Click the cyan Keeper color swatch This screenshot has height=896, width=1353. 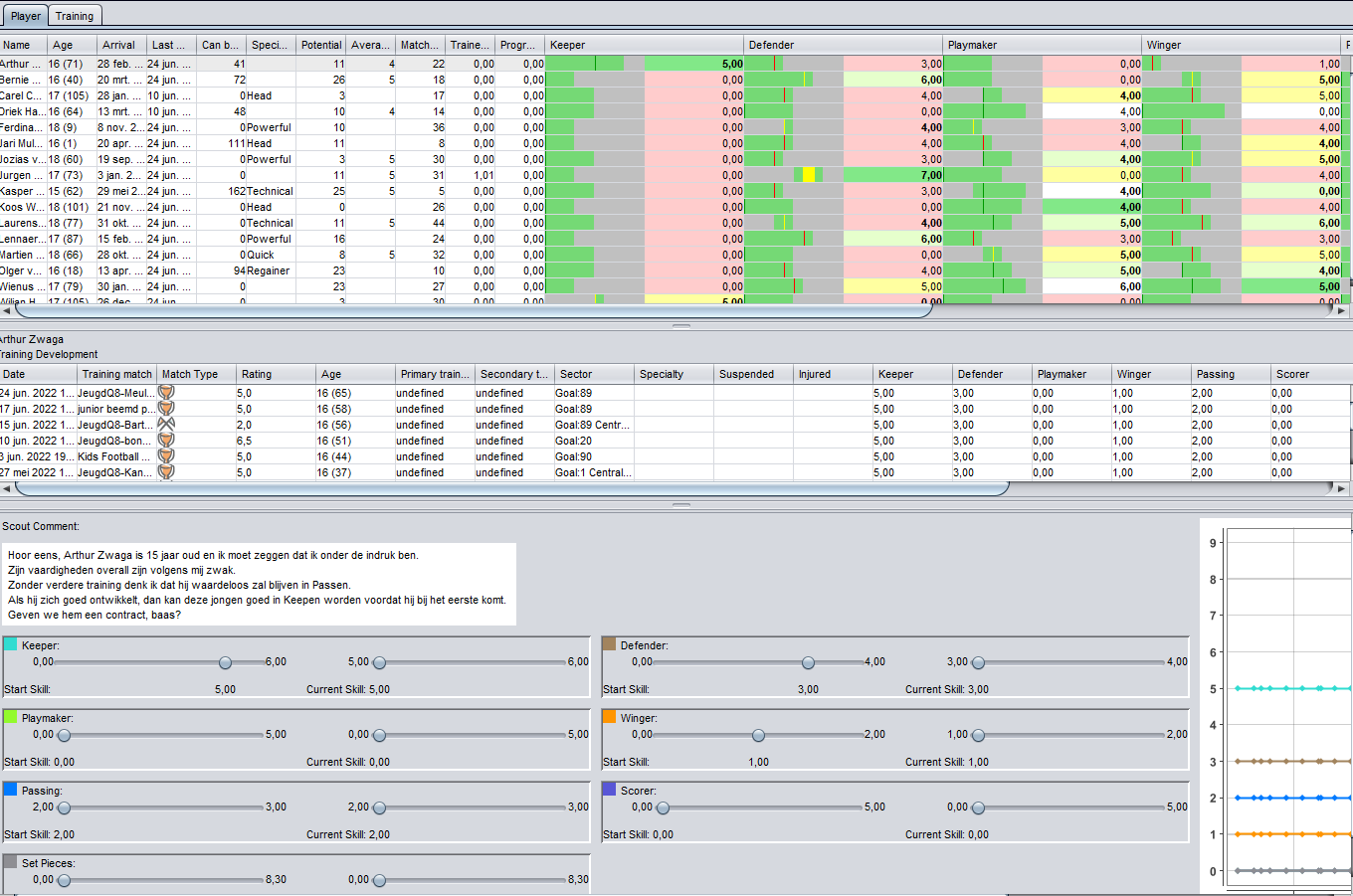10,644
